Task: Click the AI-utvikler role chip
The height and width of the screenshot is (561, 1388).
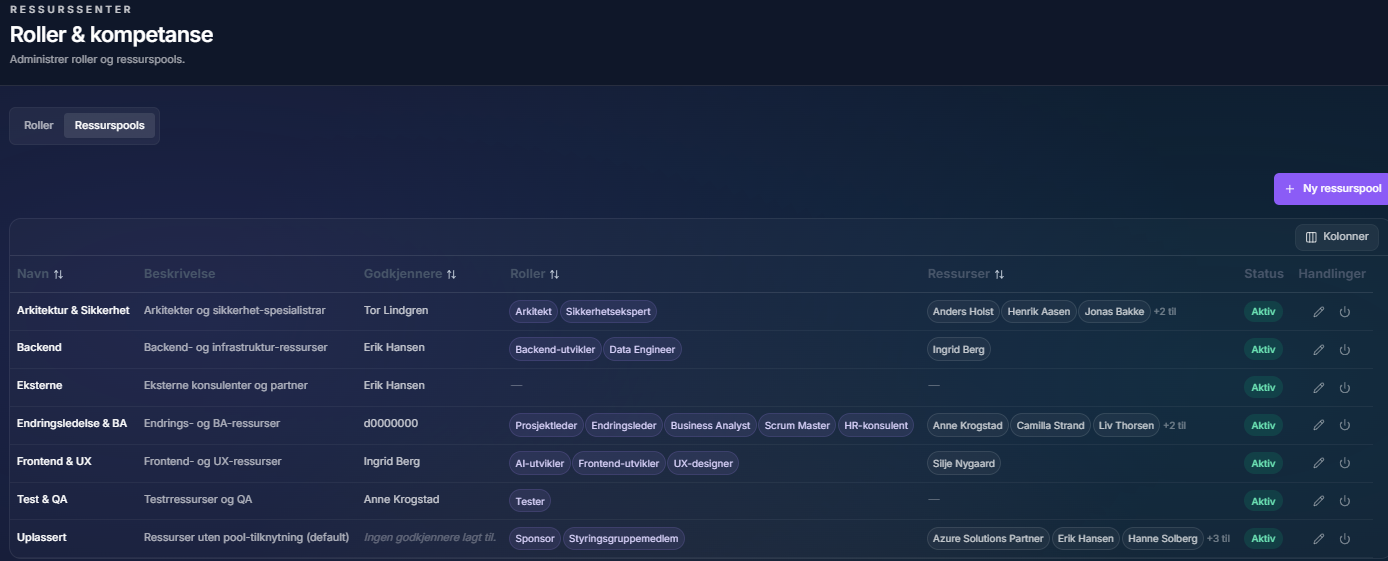Action: pyautogui.click(x=540, y=464)
